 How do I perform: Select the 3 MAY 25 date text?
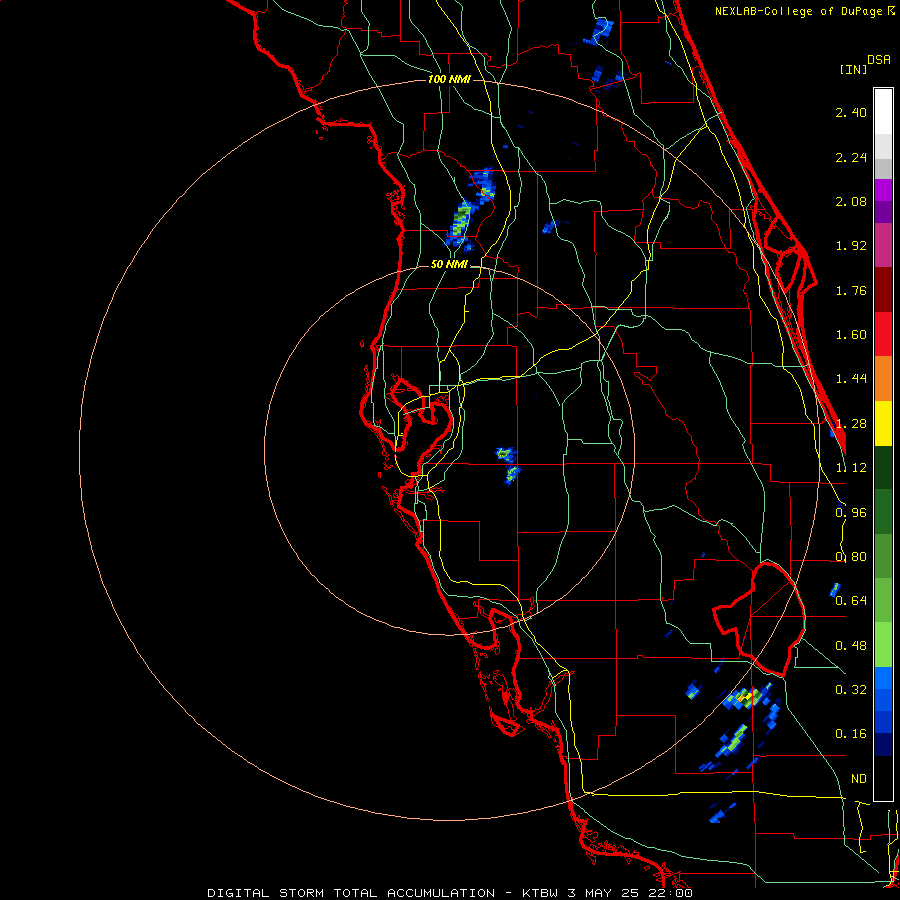(x=605, y=893)
